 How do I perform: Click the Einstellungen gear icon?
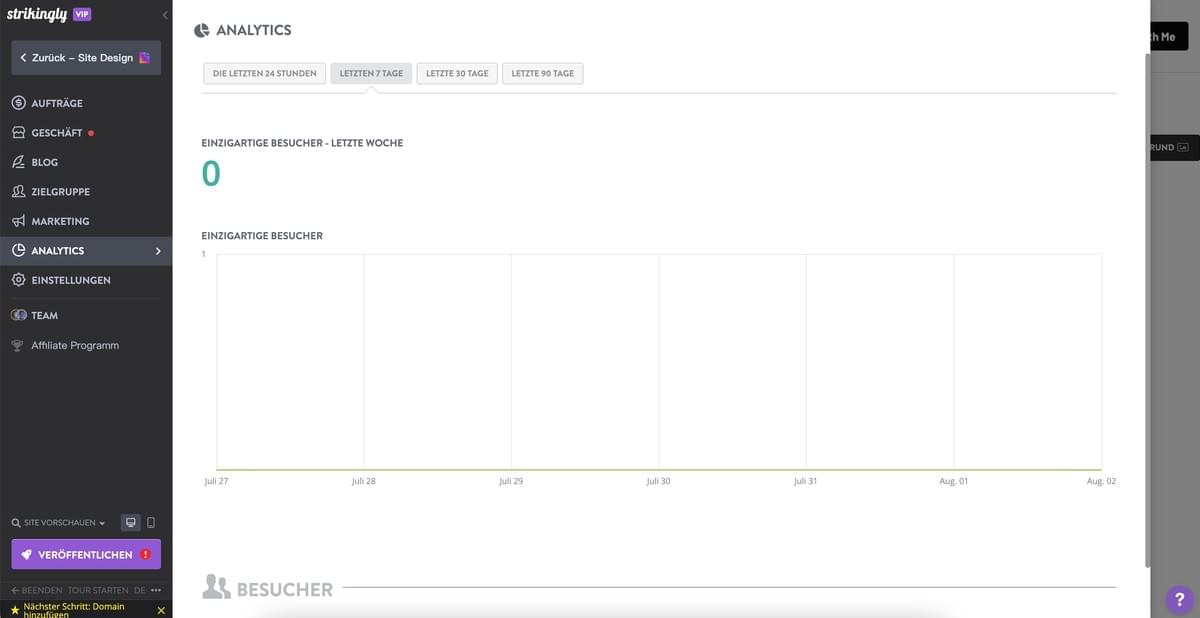pos(18,280)
